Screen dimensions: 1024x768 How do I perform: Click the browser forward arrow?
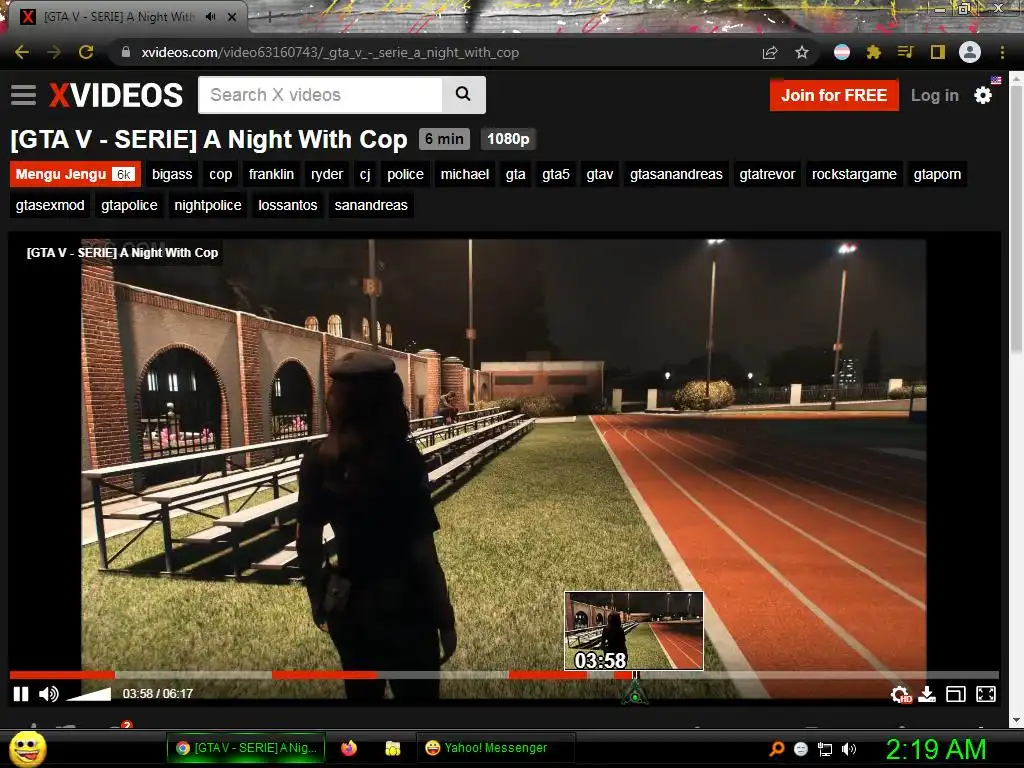54,52
